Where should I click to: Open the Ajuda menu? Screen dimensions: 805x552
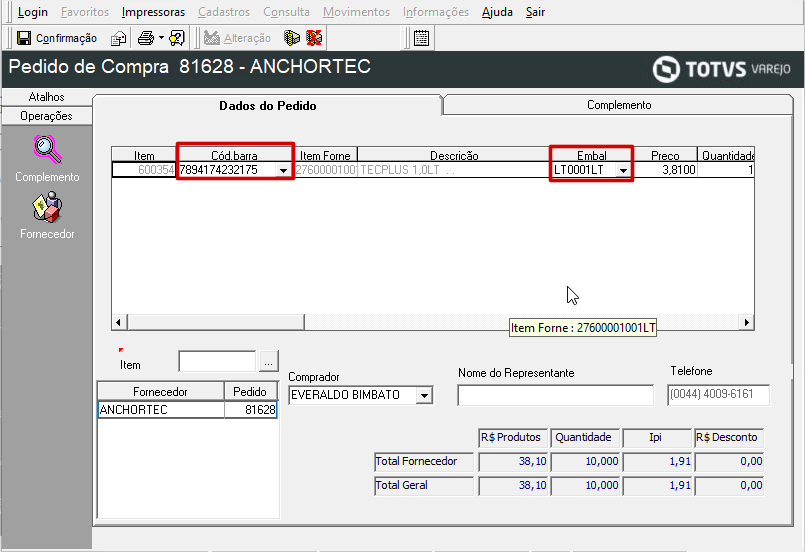click(x=497, y=12)
